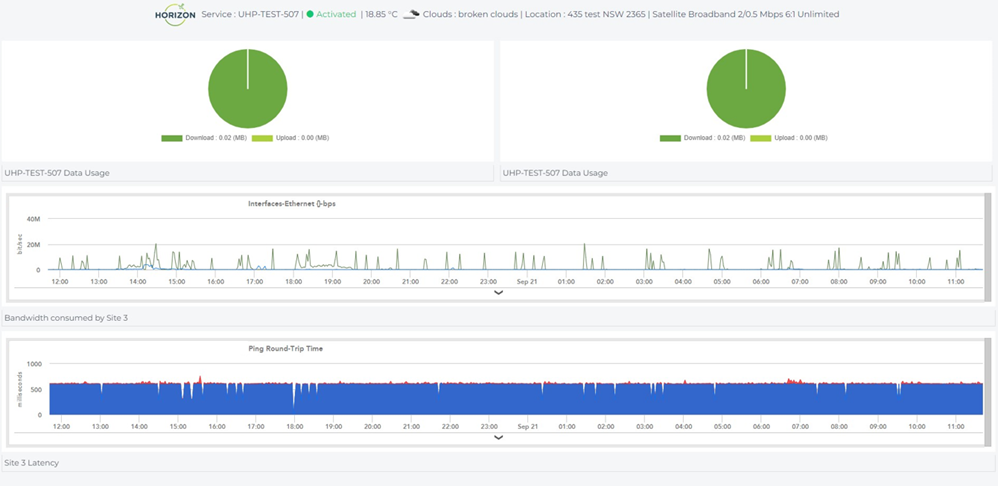Click the scrollbar right of the bandwidth chart
This screenshot has height=486, width=998.
(989, 247)
